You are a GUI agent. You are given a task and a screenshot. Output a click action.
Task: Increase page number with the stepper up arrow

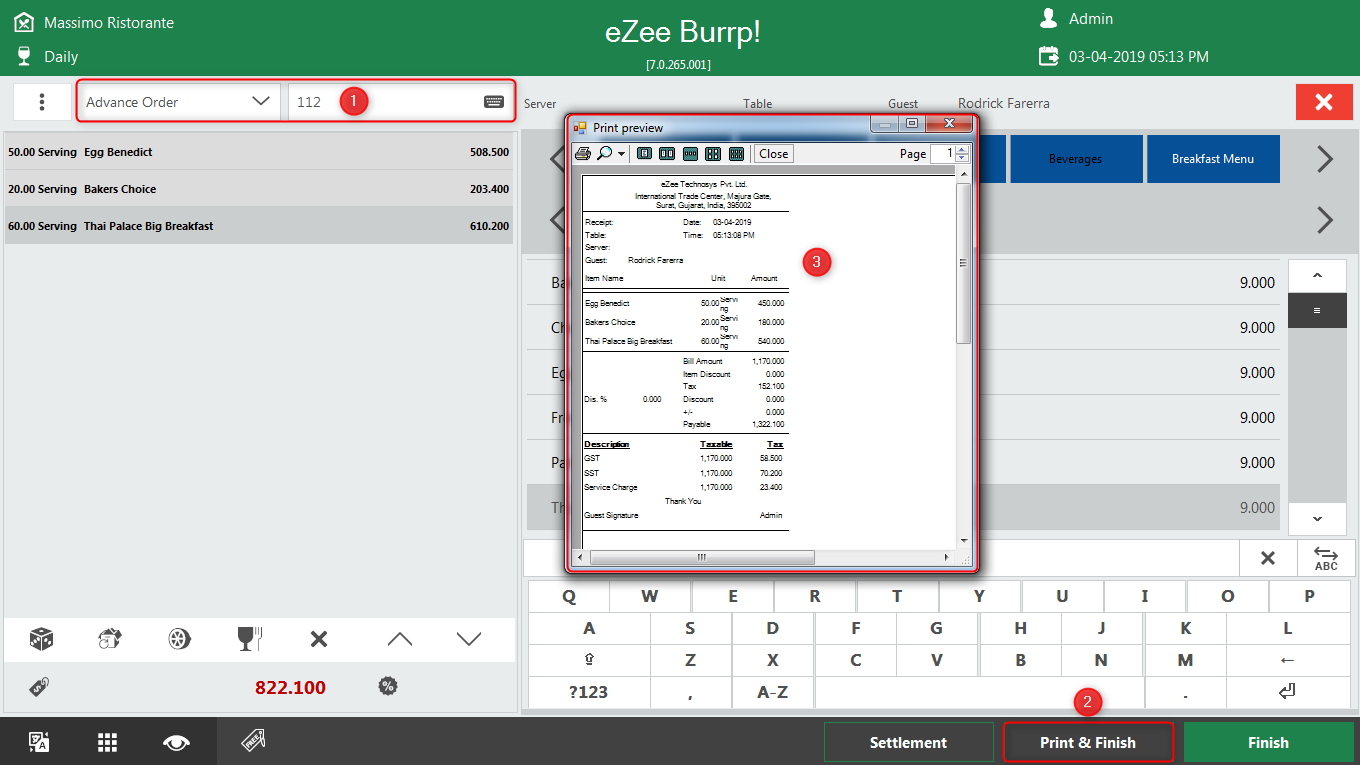pyautogui.click(x=963, y=150)
